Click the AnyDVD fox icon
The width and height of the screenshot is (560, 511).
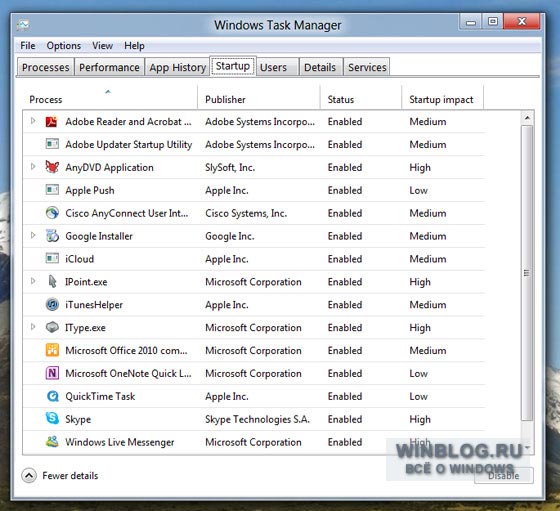tap(52, 167)
